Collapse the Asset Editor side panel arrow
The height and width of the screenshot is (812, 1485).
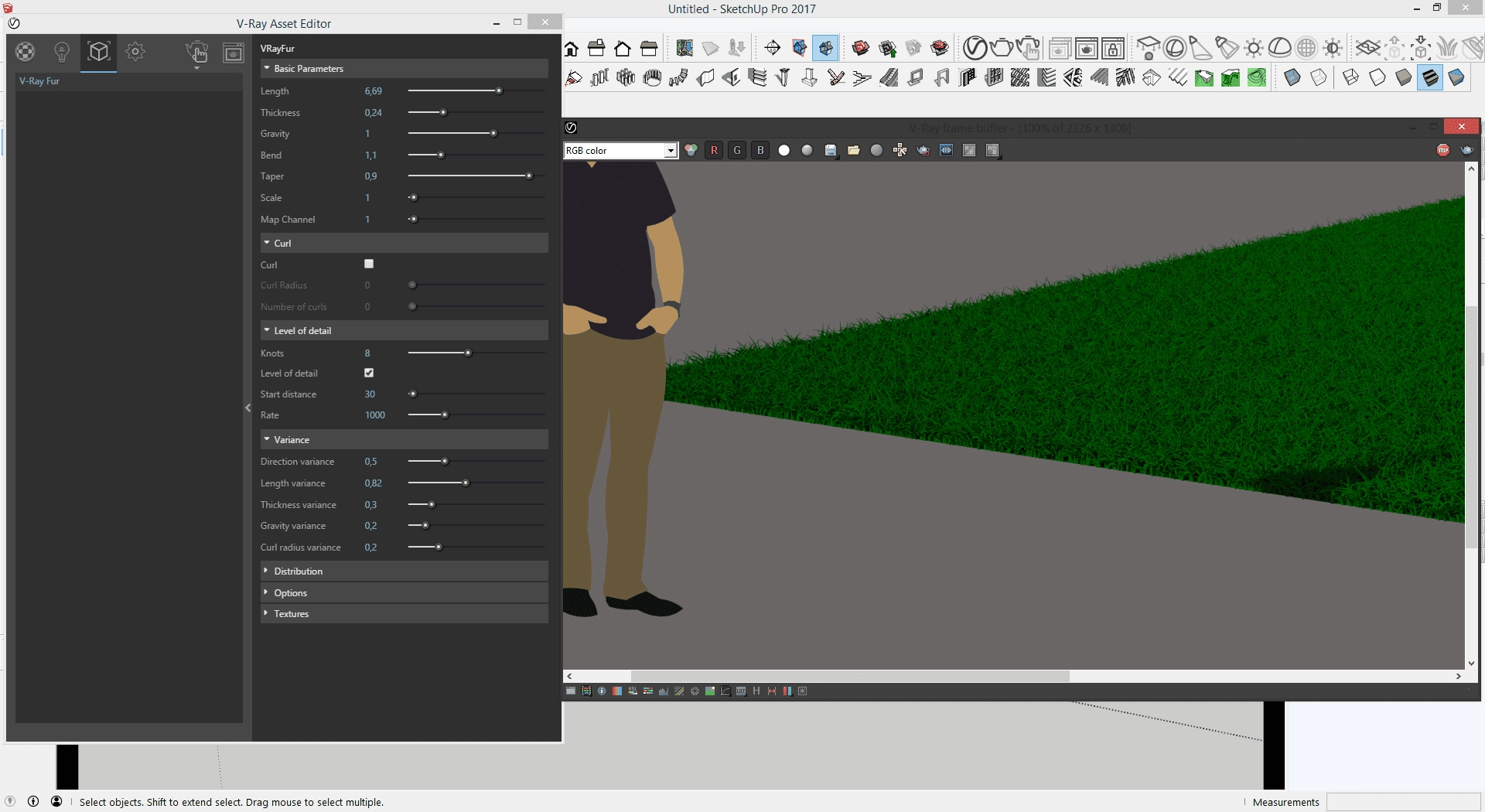pyautogui.click(x=247, y=408)
